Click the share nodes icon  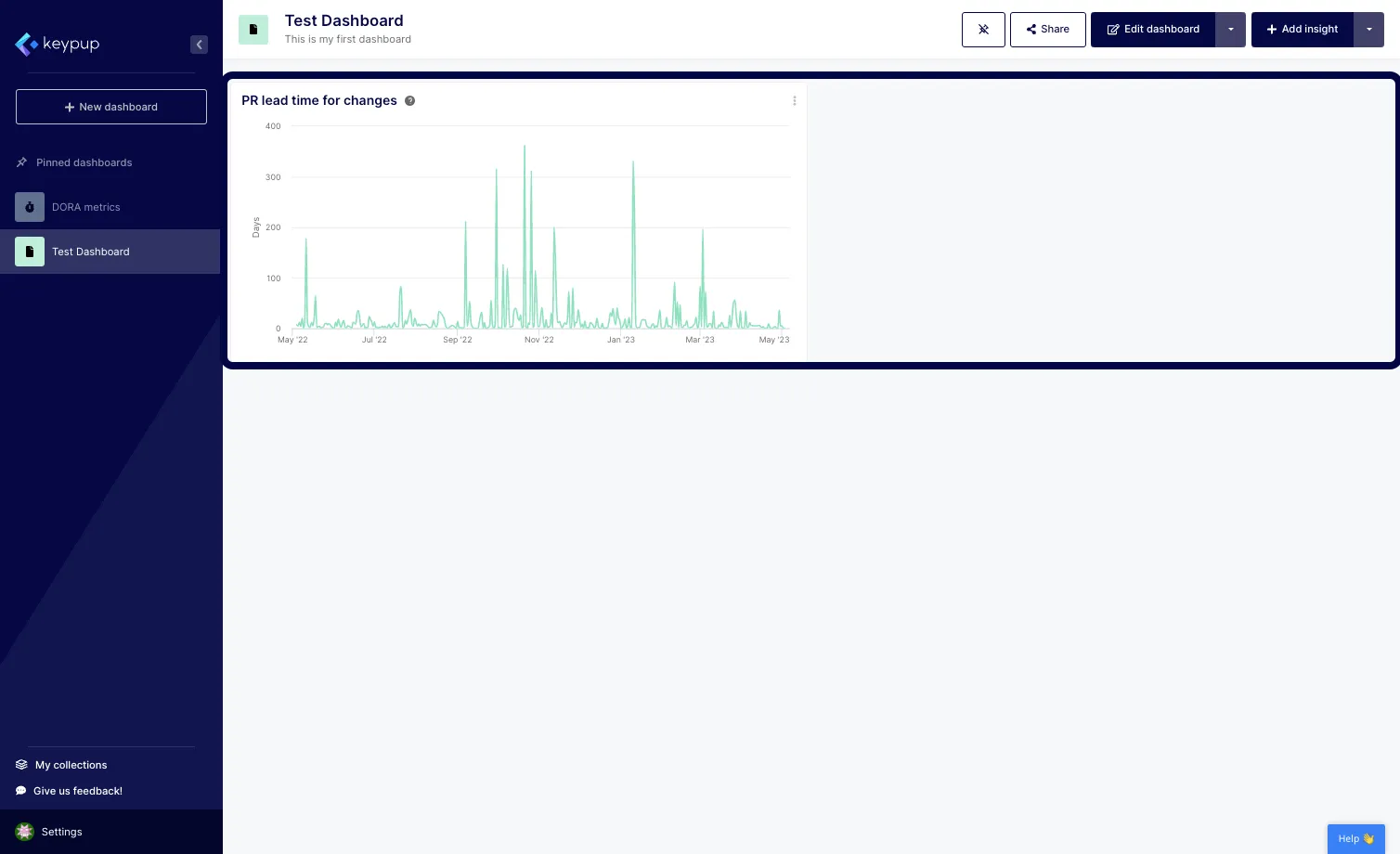tap(1031, 29)
